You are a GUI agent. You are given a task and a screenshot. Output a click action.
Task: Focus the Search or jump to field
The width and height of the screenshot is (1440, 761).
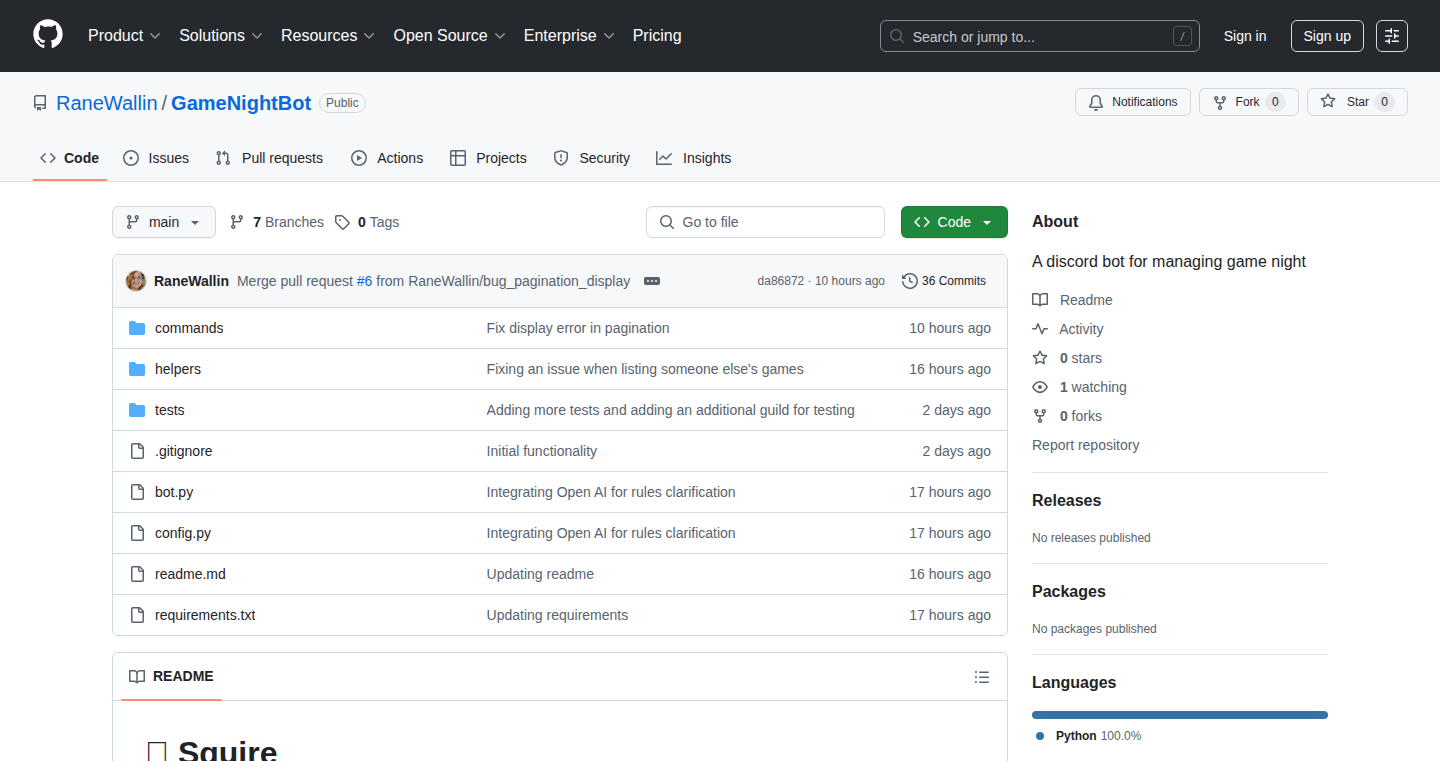pyautogui.click(x=1040, y=36)
